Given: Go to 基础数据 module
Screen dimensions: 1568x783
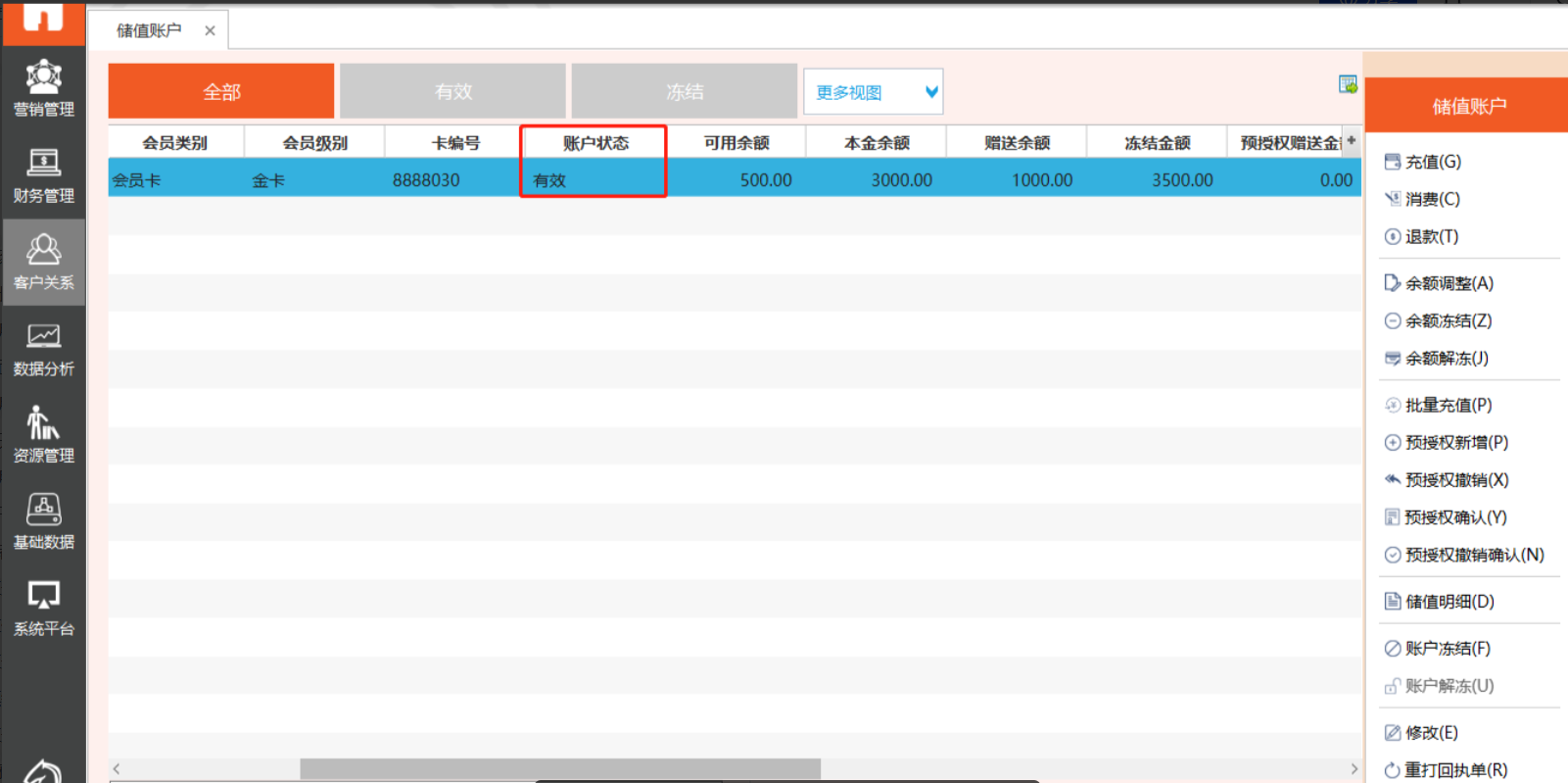Looking at the screenshot, I should [x=43, y=521].
